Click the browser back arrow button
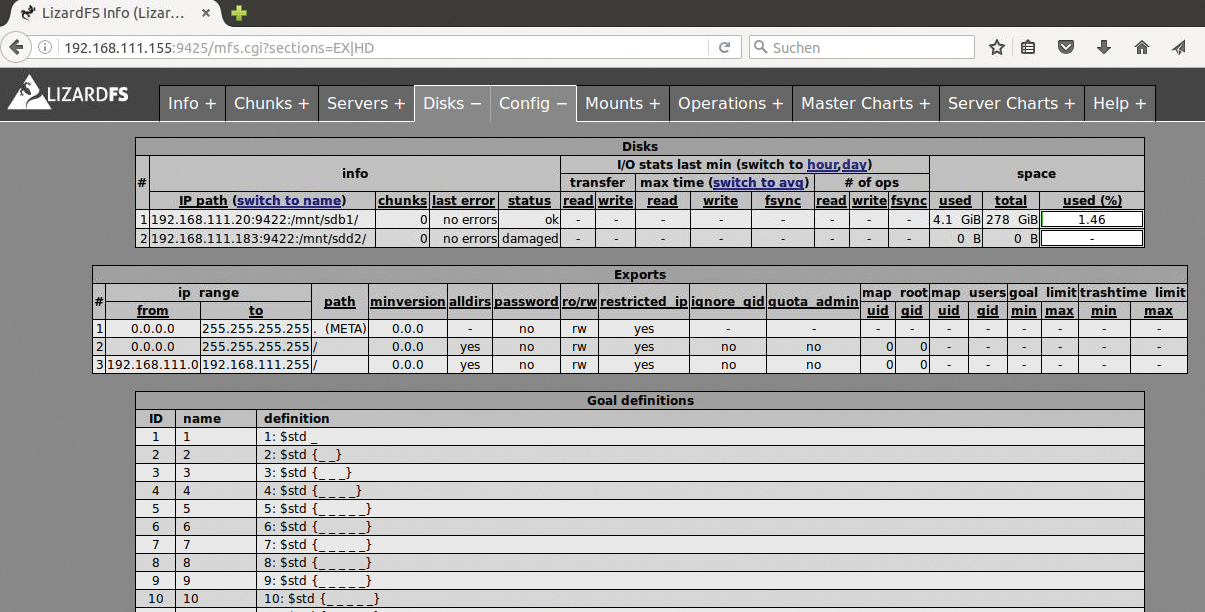 tap(16, 47)
